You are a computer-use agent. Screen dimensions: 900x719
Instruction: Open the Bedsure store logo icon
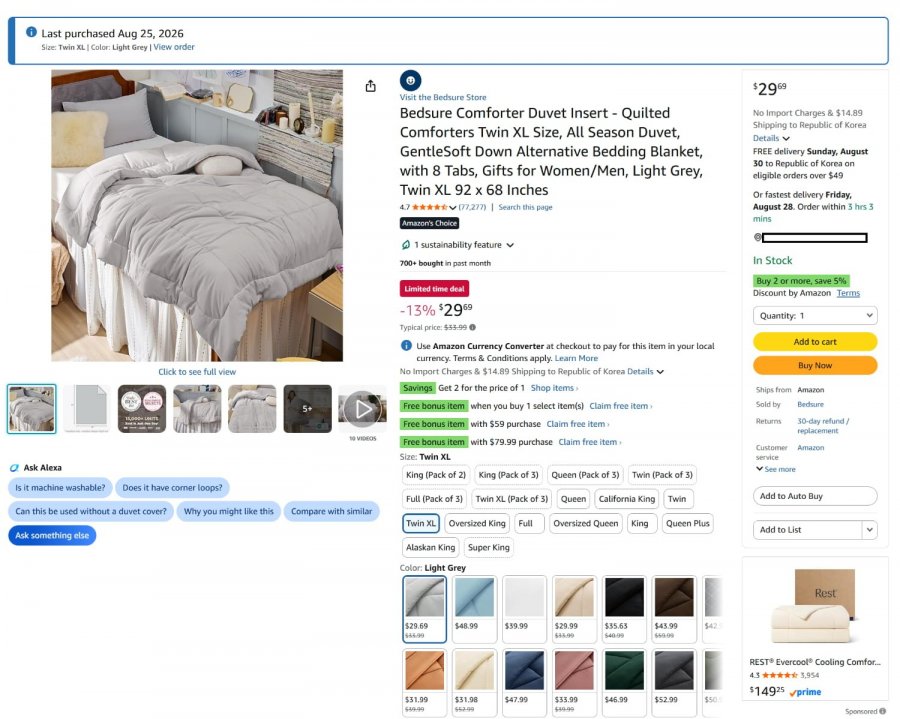[x=410, y=81]
